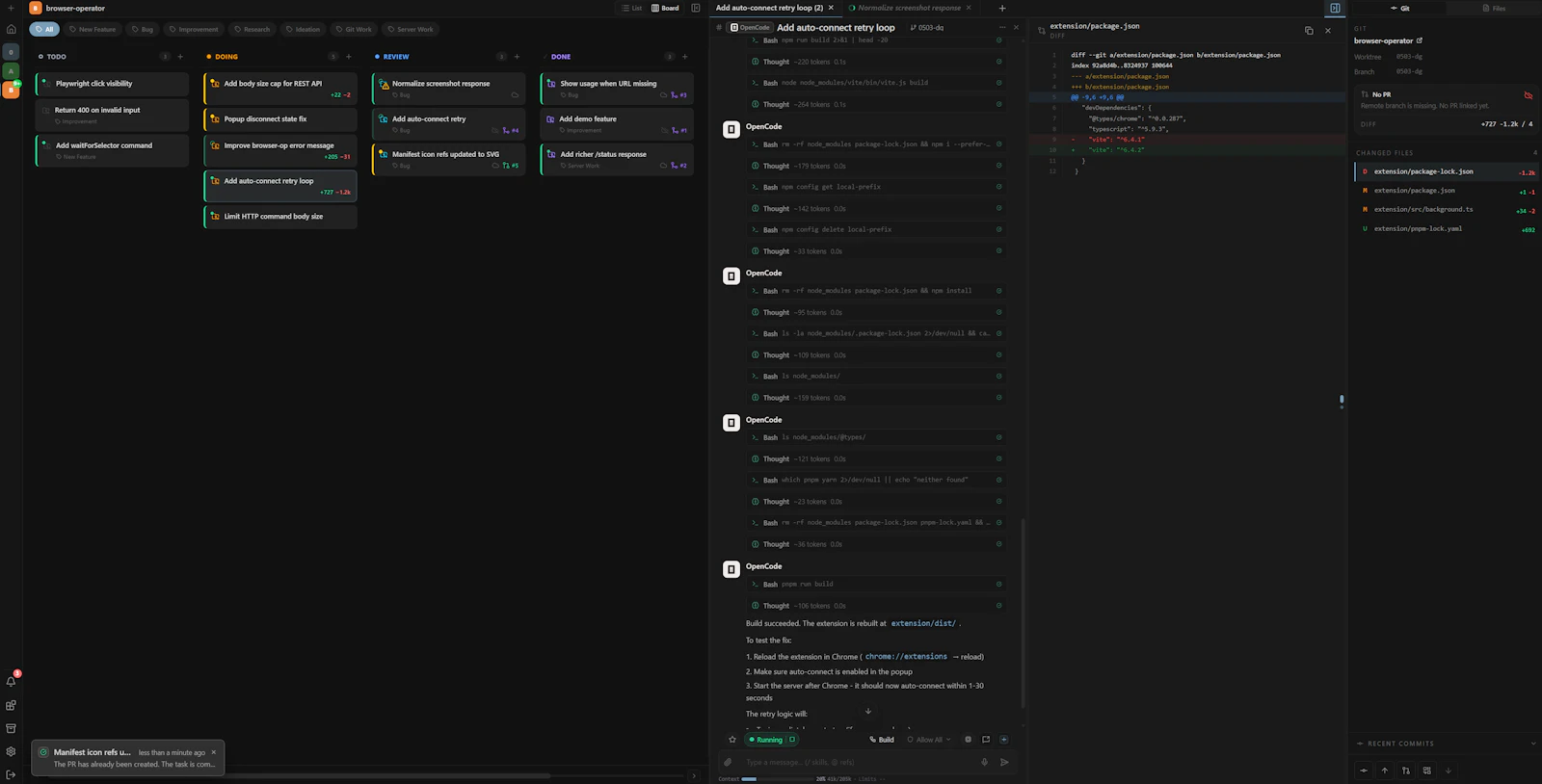Open 'Popup disconnect state fix' card
The height and width of the screenshot is (784, 1542).
coord(280,119)
